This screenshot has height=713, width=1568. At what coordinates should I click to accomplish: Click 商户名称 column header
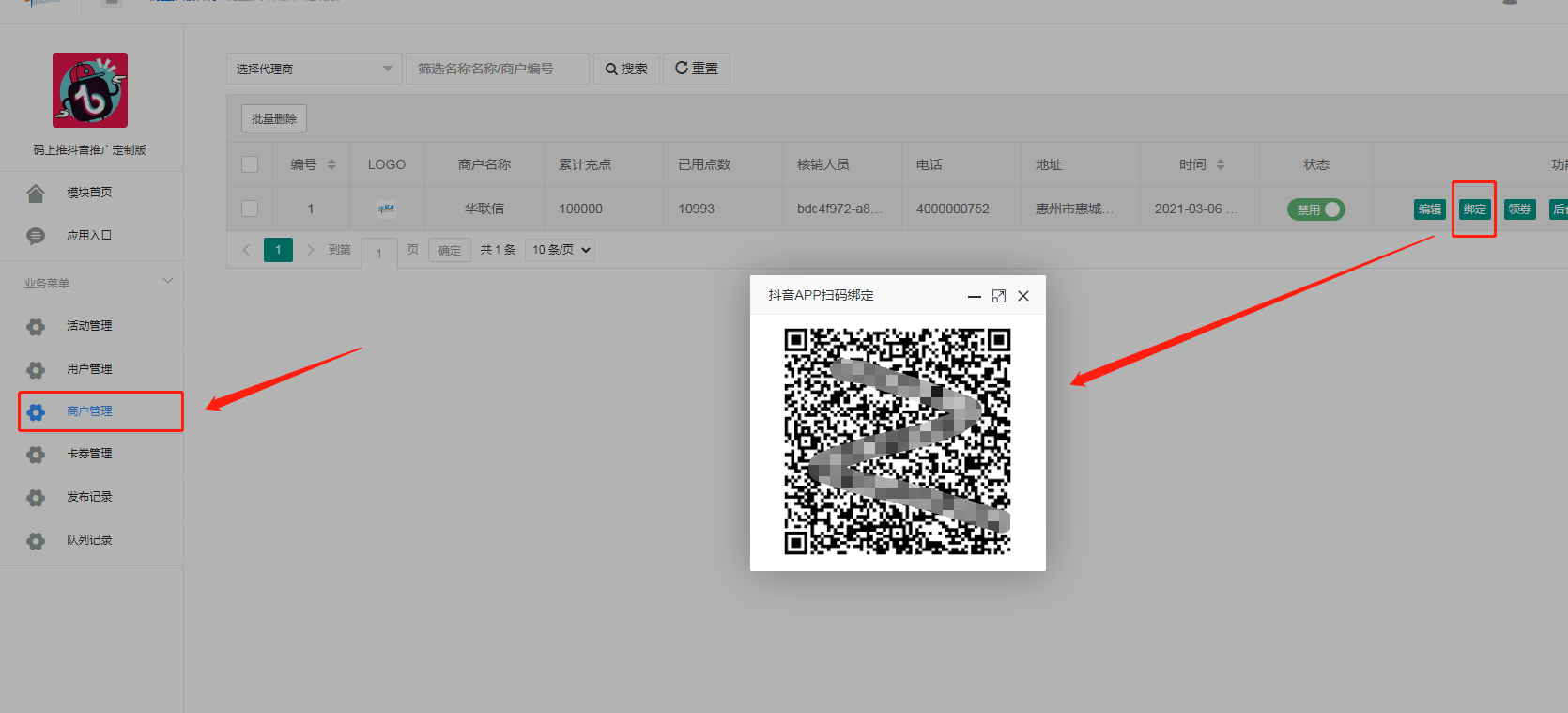[484, 164]
